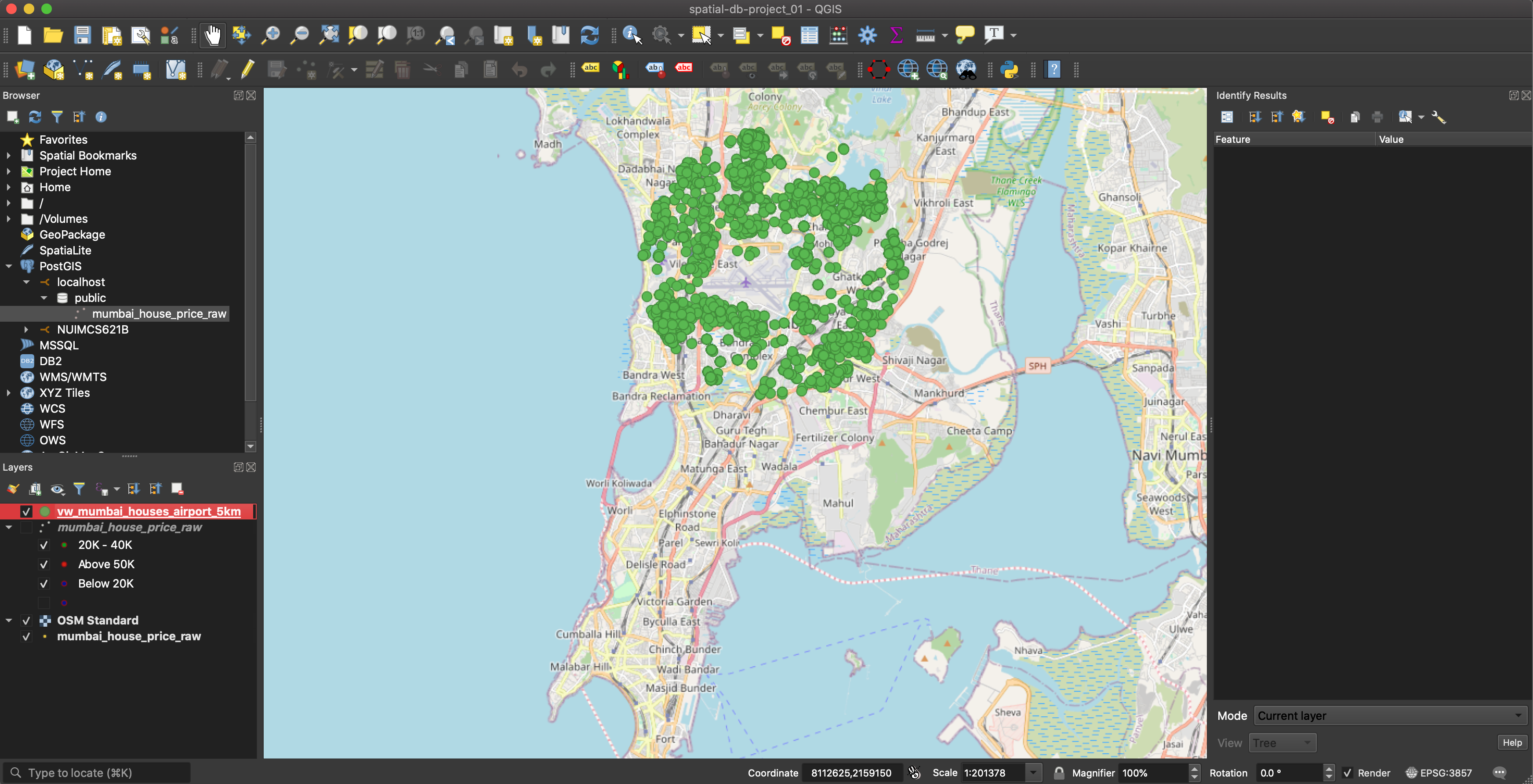Click the Identify Features tool
Screen dimensions: 1533x784
click(632, 36)
